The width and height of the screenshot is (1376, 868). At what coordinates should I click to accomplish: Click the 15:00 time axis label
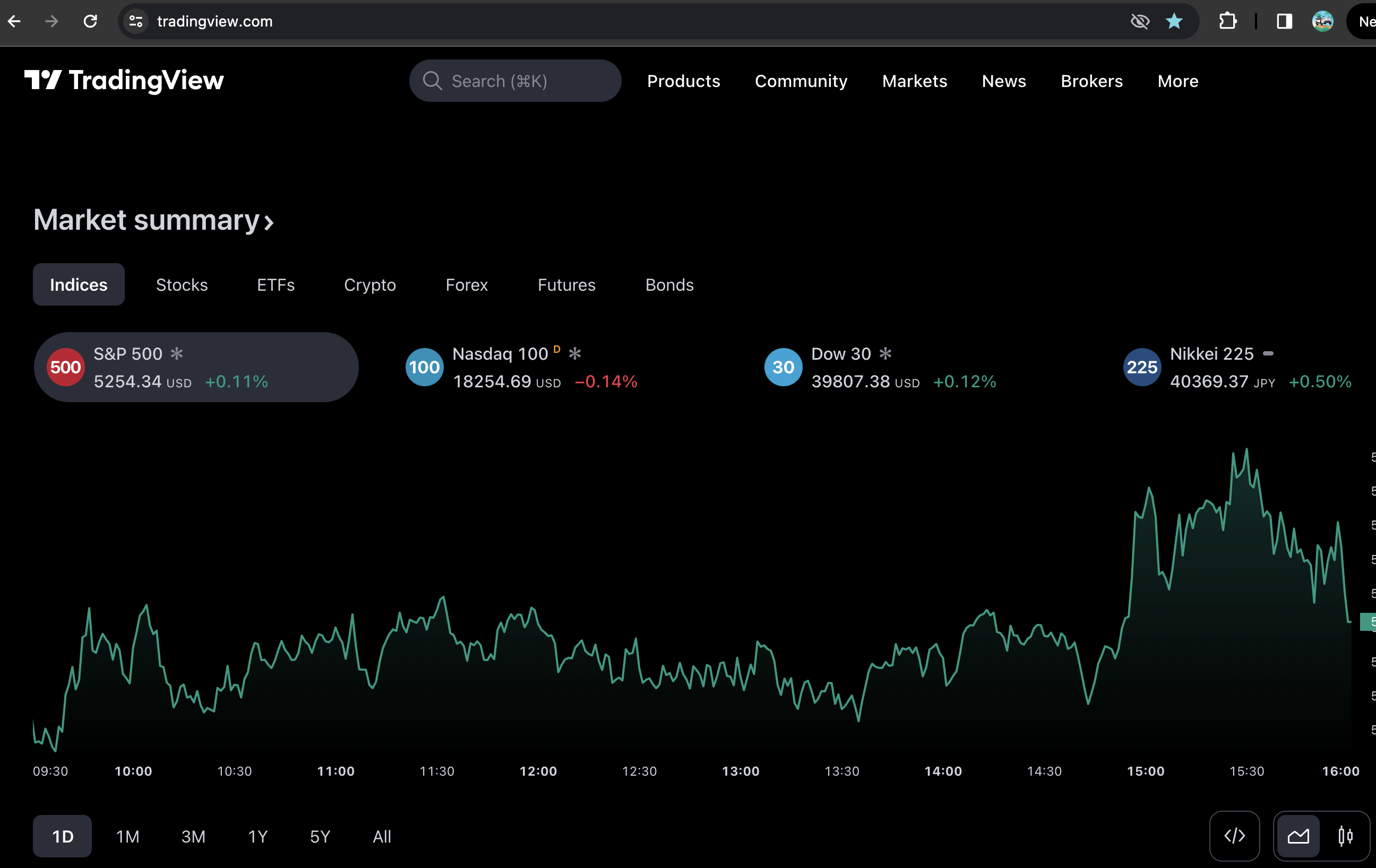[1145, 771]
